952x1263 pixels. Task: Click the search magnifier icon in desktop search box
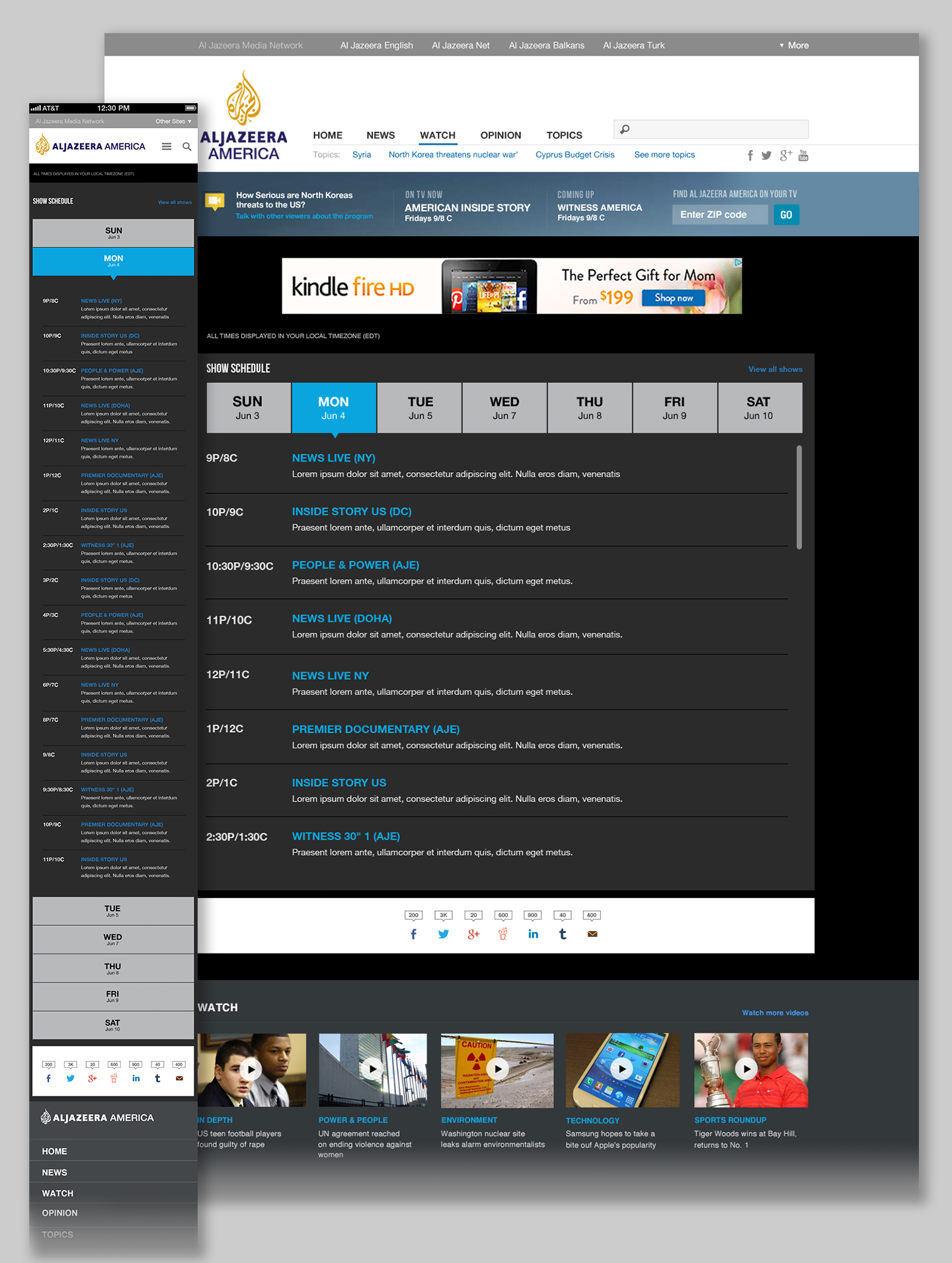(624, 130)
